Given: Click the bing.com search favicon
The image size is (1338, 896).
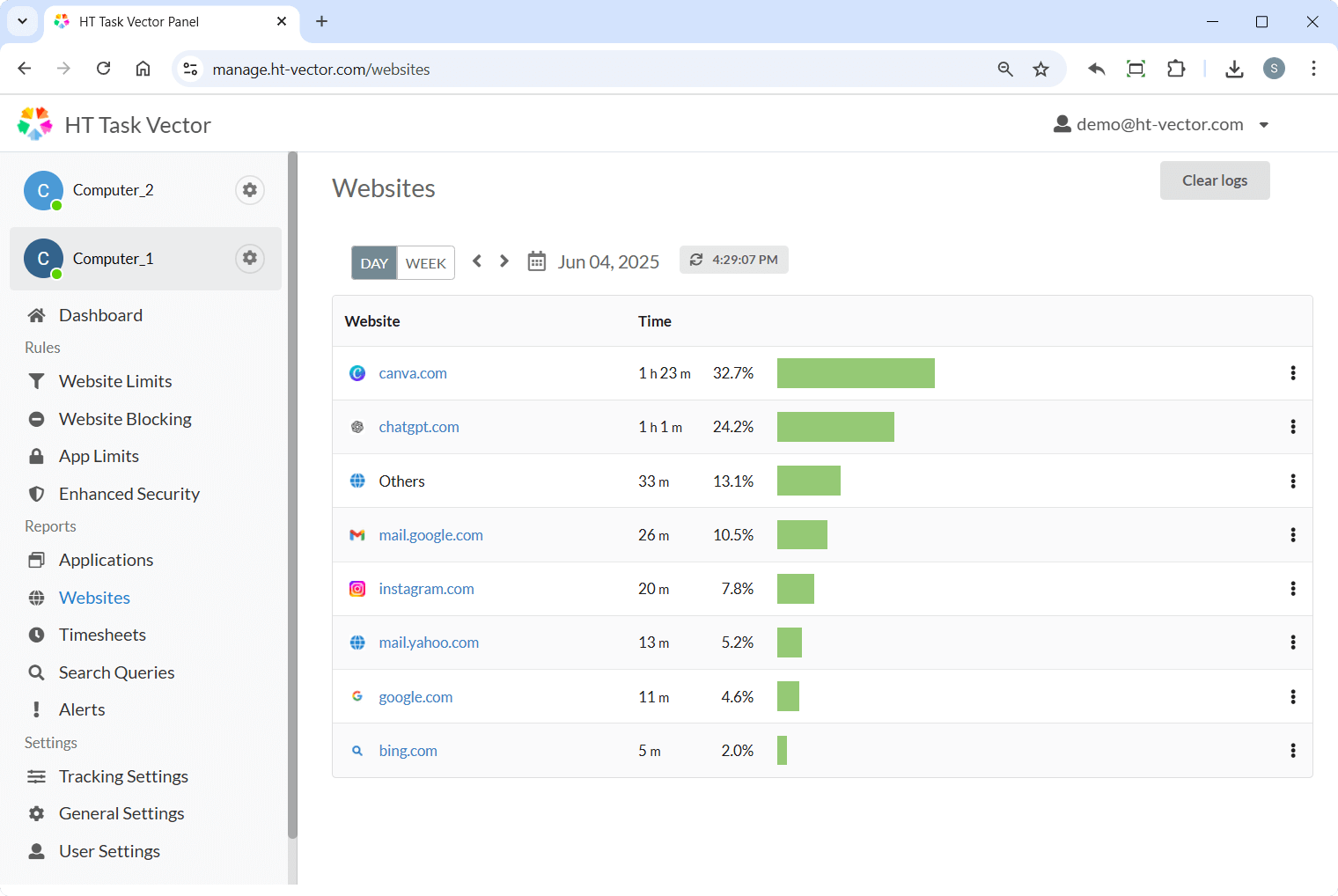Looking at the screenshot, I should [357, 751].
